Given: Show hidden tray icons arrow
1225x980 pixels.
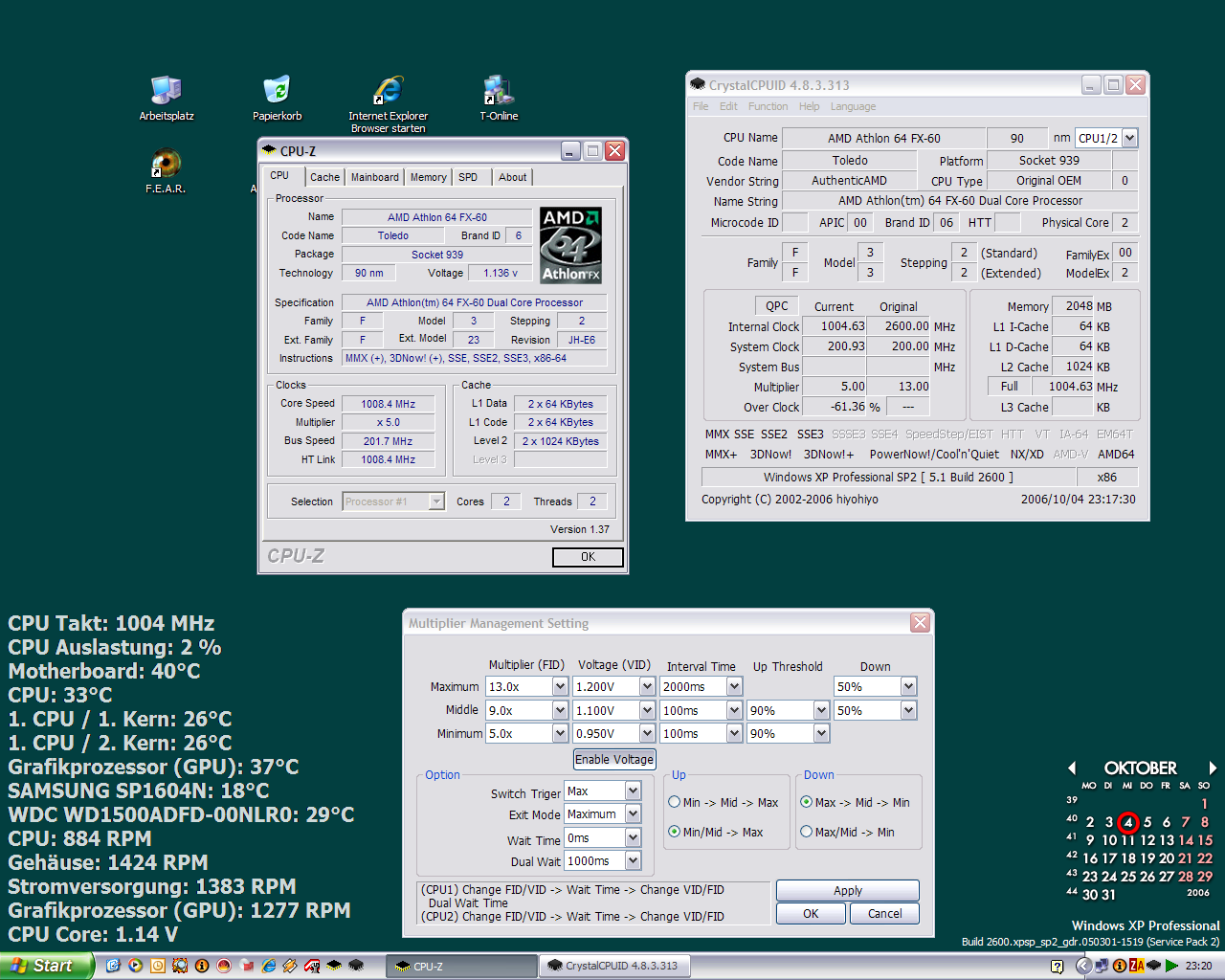Looking at the screenshot, I should click(1084, 966).
